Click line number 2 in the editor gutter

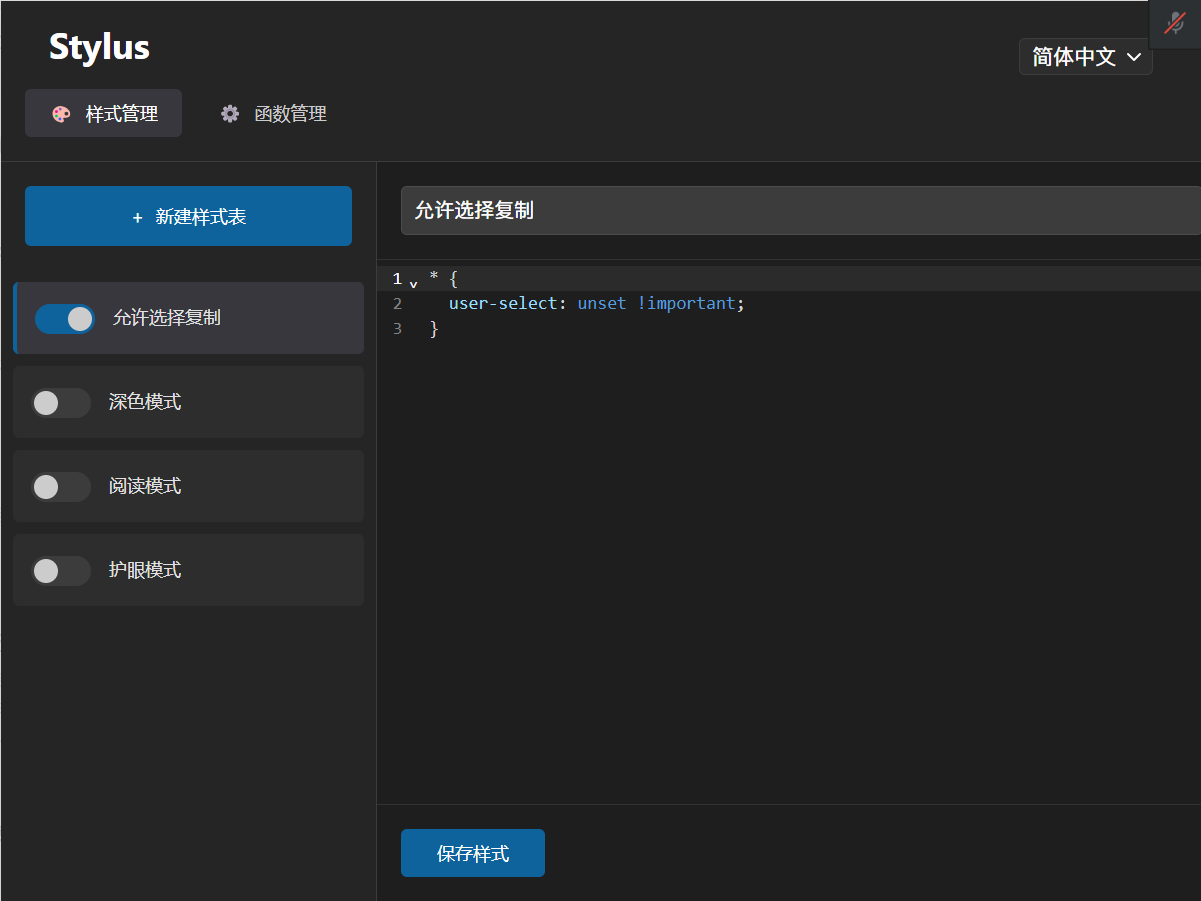(x=397, y=303)
